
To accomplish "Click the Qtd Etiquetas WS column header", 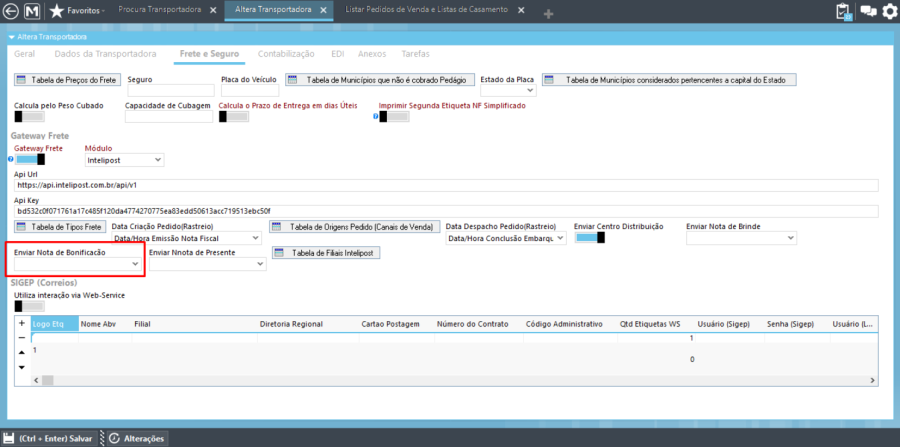I will pyautogui.click(x=654, y=324).
